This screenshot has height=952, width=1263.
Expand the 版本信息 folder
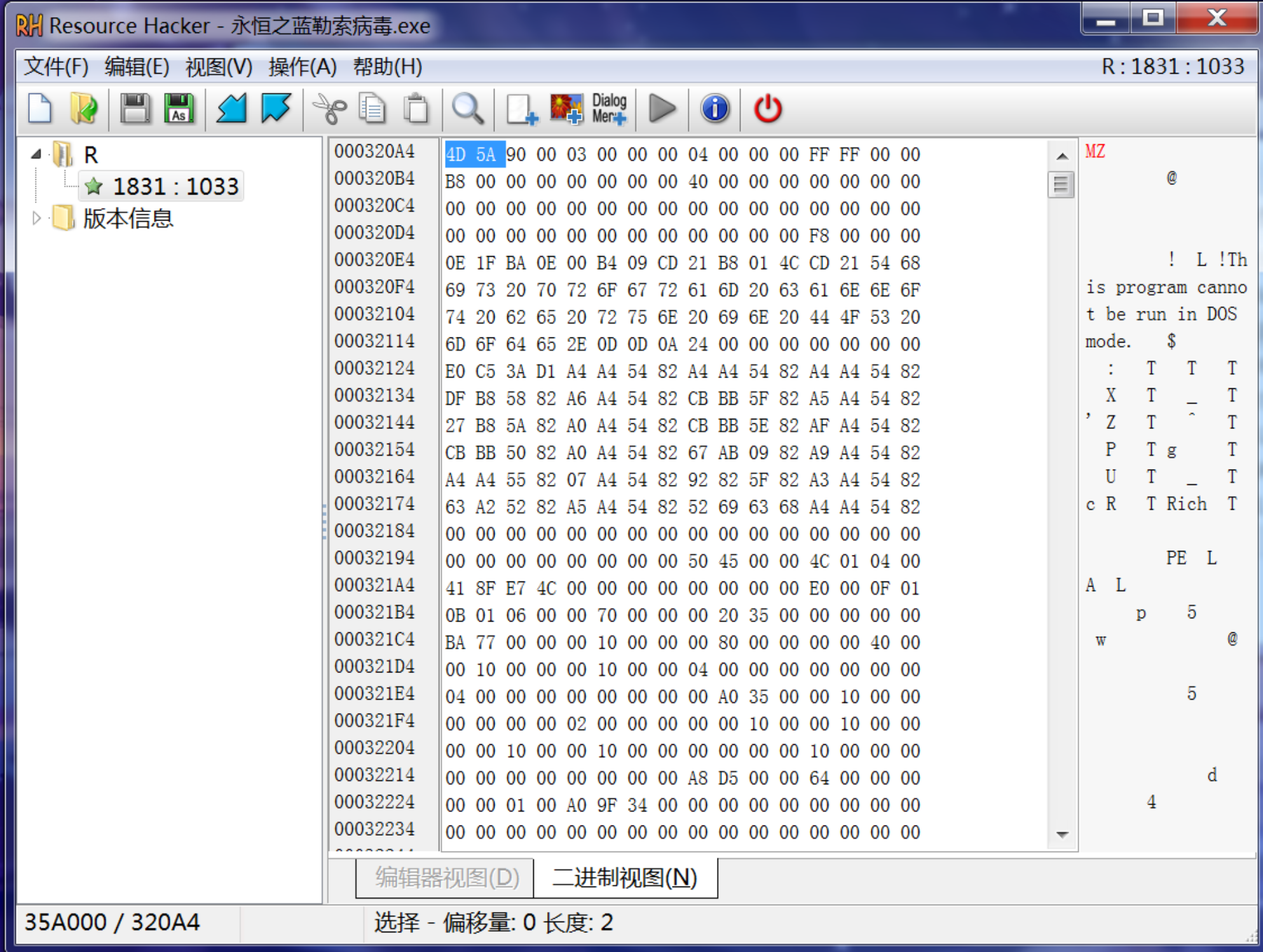pyautogui.click(x=36, y=218)
